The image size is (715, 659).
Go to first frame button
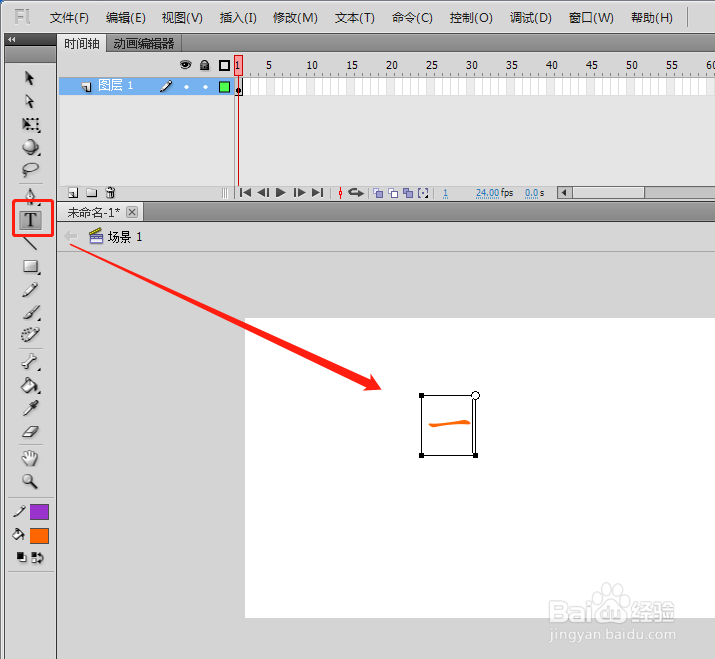(x=245, y=193)
